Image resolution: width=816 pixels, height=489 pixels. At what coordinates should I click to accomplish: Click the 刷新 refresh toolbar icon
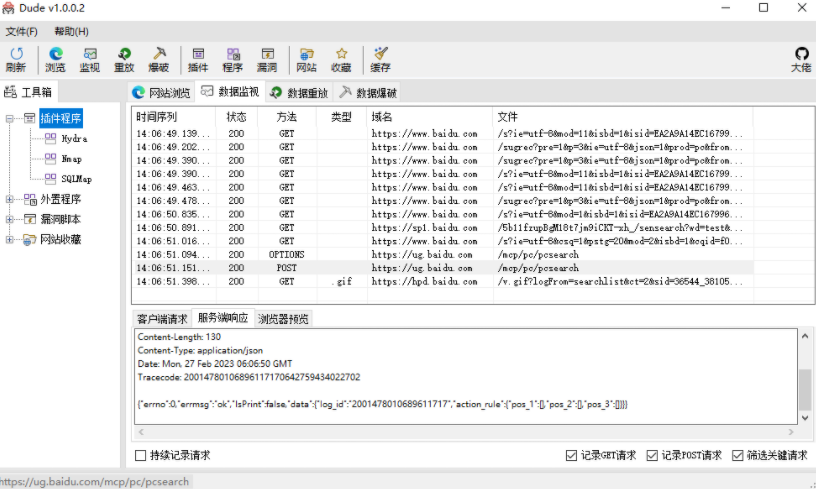pos(16,54)
